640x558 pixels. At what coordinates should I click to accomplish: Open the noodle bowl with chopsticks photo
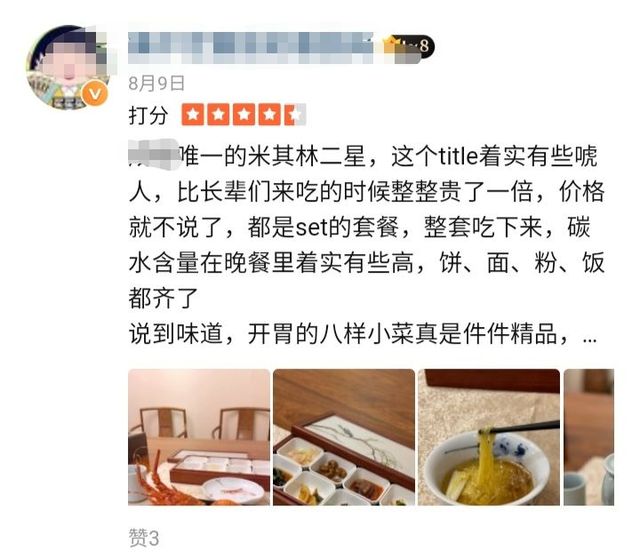(489, 437)
